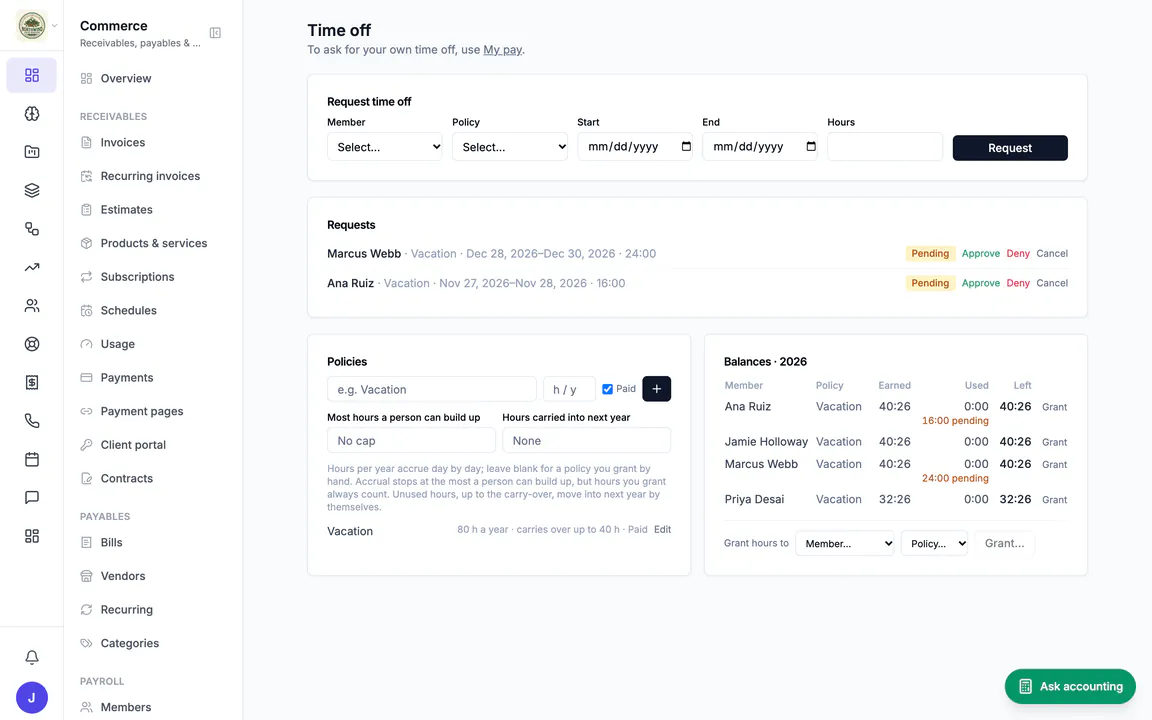Open the phone icon in left rail
This screenshot has height=720, width=1152.
[x=32, y=421]
